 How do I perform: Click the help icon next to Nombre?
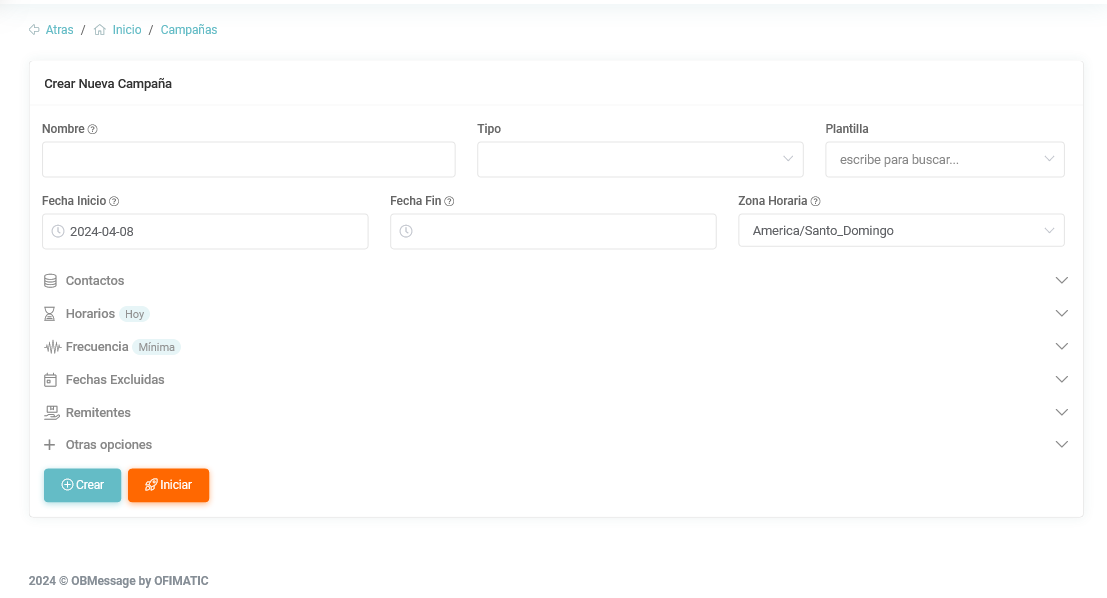(93, 130)
